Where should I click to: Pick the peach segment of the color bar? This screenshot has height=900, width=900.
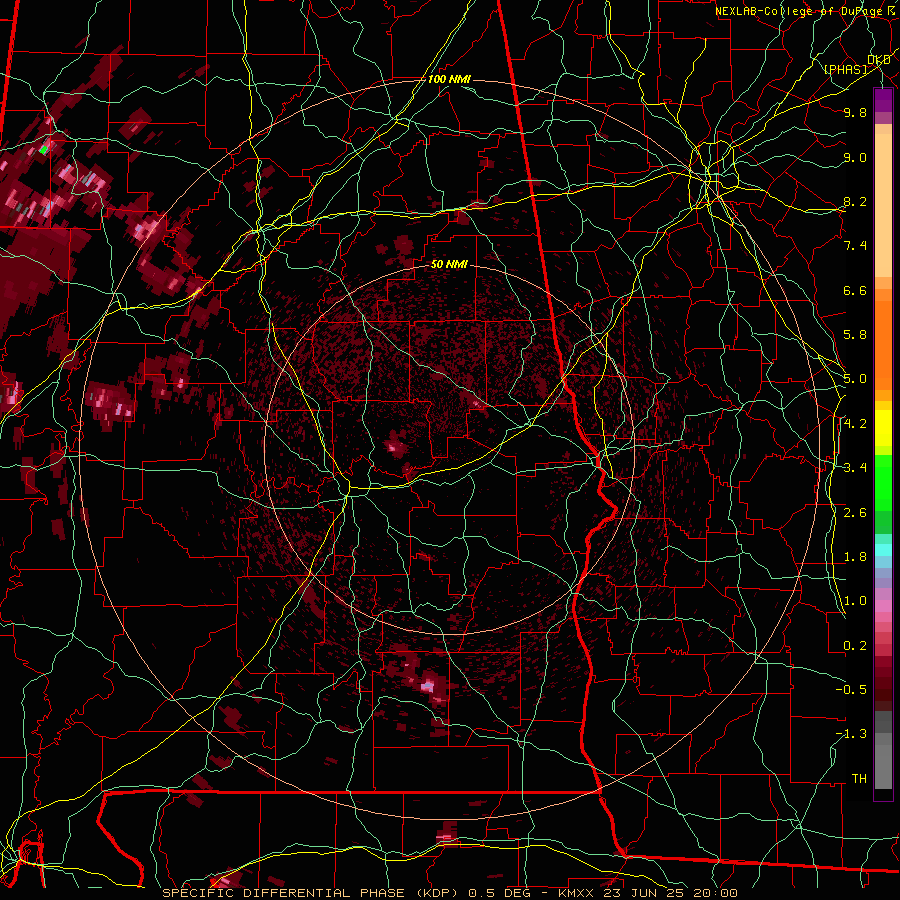883,207
